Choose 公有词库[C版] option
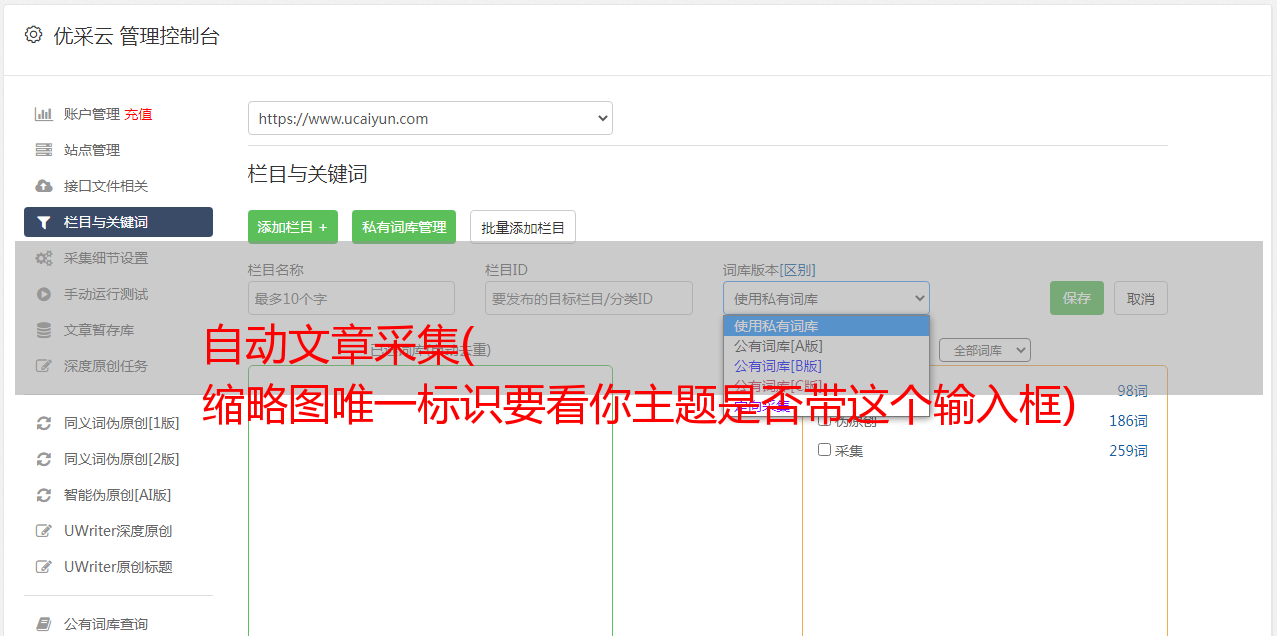 826,385
